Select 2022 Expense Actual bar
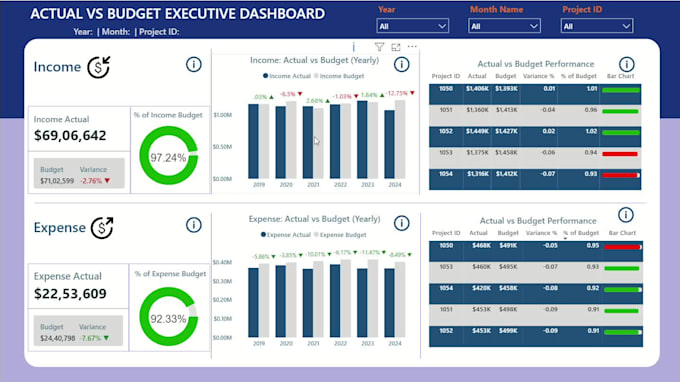The width and height of the screenshot is (680, 382). 335,301
